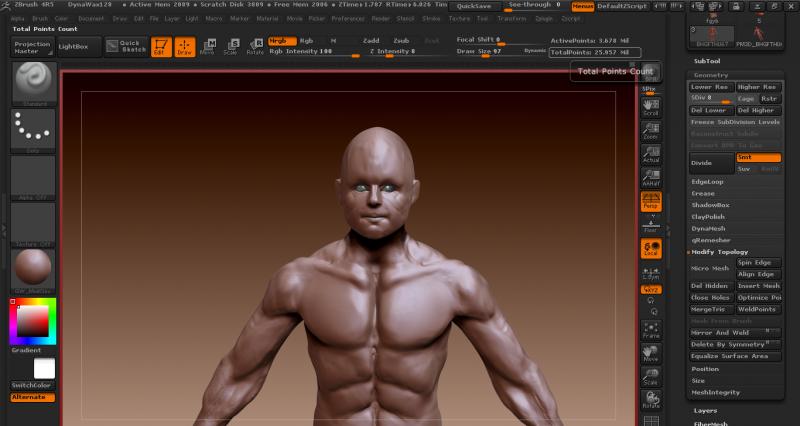Expand EdgeLoop section
The height and width of the screenshot is (426, 800).
[x=707, y=182]
